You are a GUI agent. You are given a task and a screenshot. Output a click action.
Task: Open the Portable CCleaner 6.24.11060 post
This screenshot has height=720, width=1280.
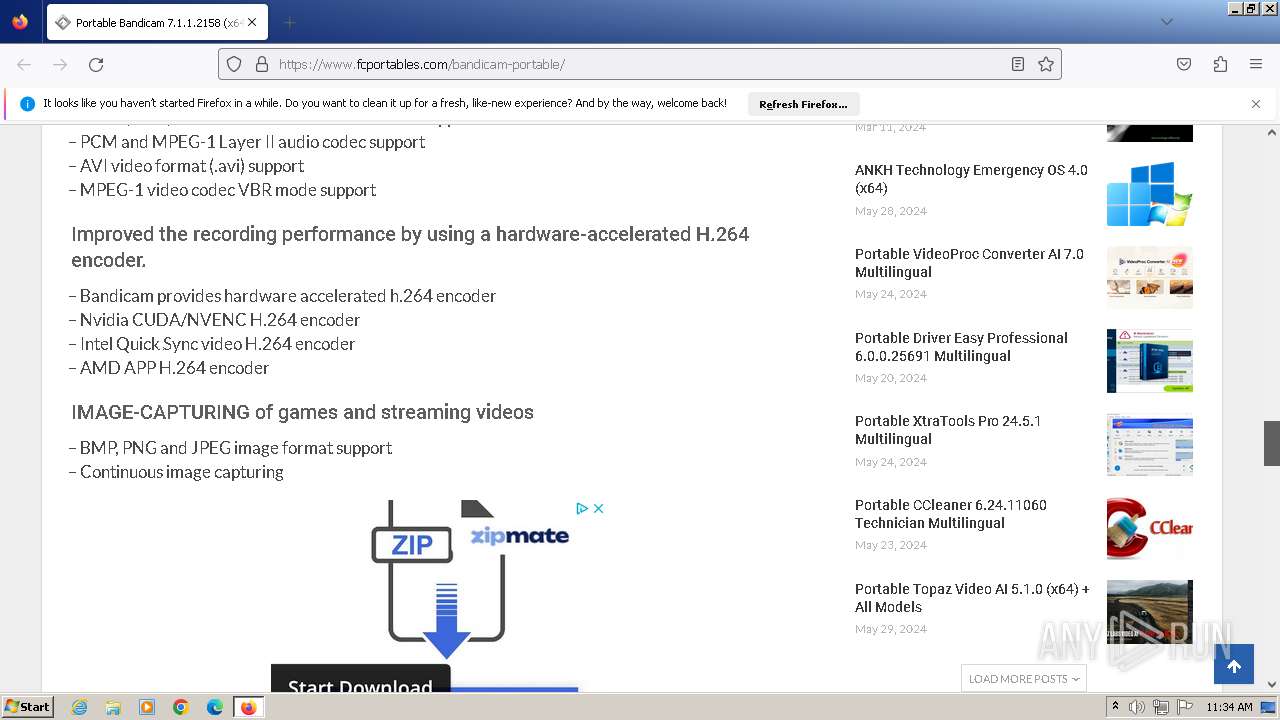click(951, 514)
